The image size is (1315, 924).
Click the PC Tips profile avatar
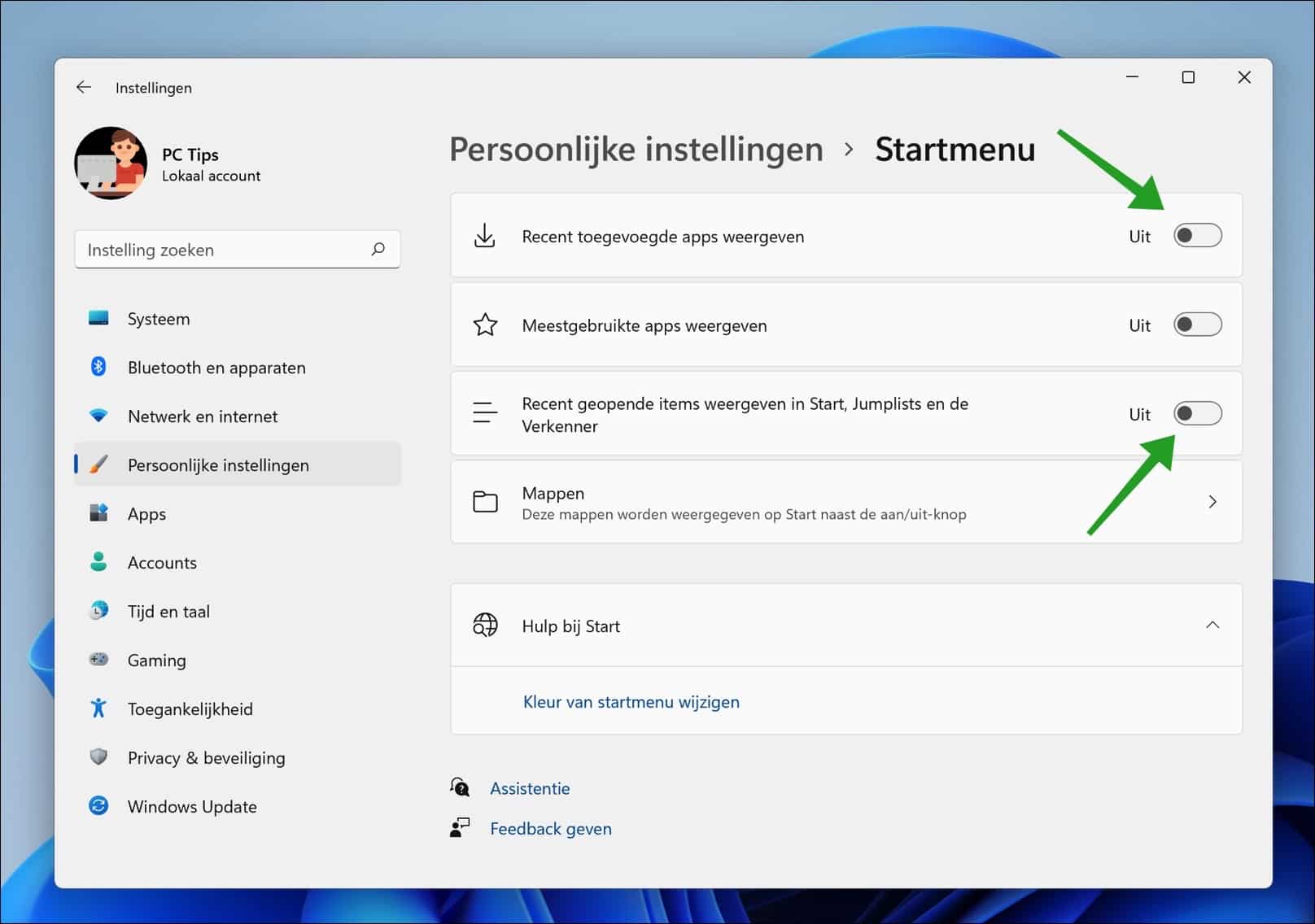point(111,163)
